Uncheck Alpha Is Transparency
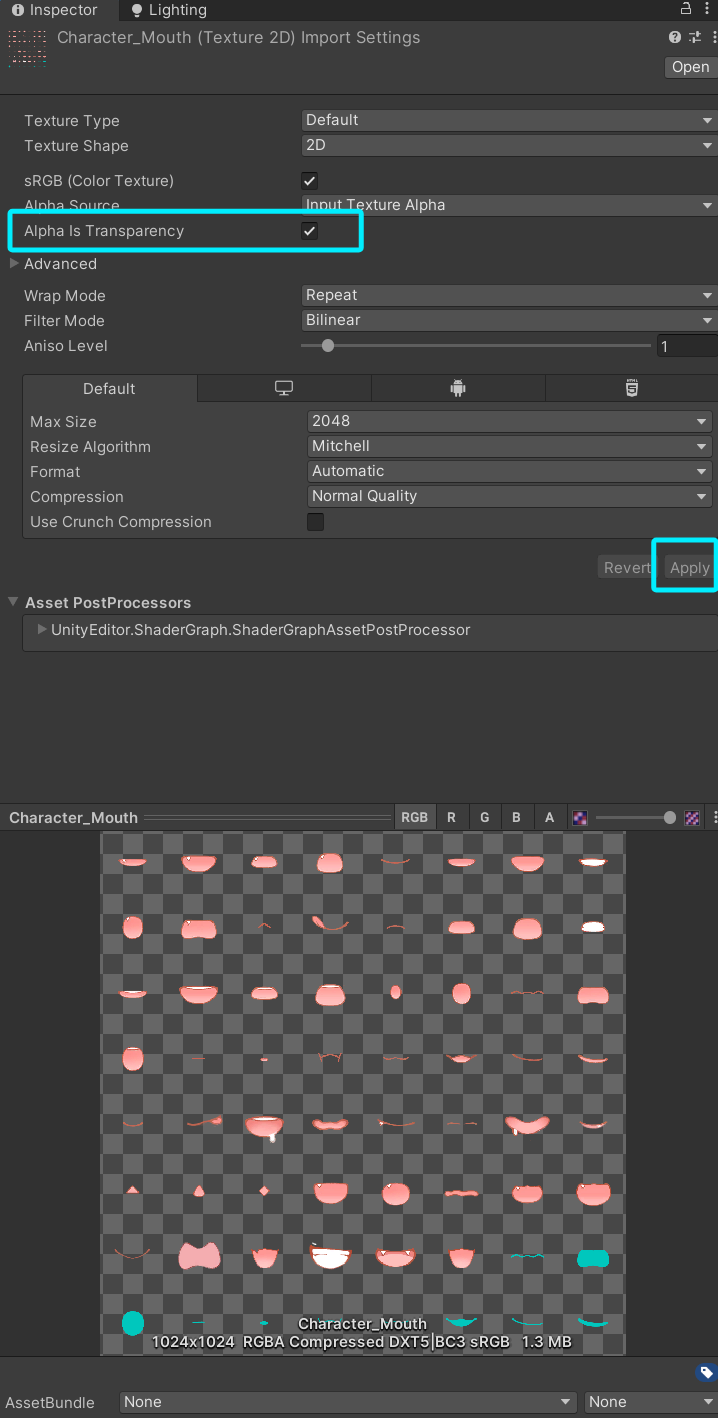The height and width of the screenshot is (1418, 718). tap(310, 231)
